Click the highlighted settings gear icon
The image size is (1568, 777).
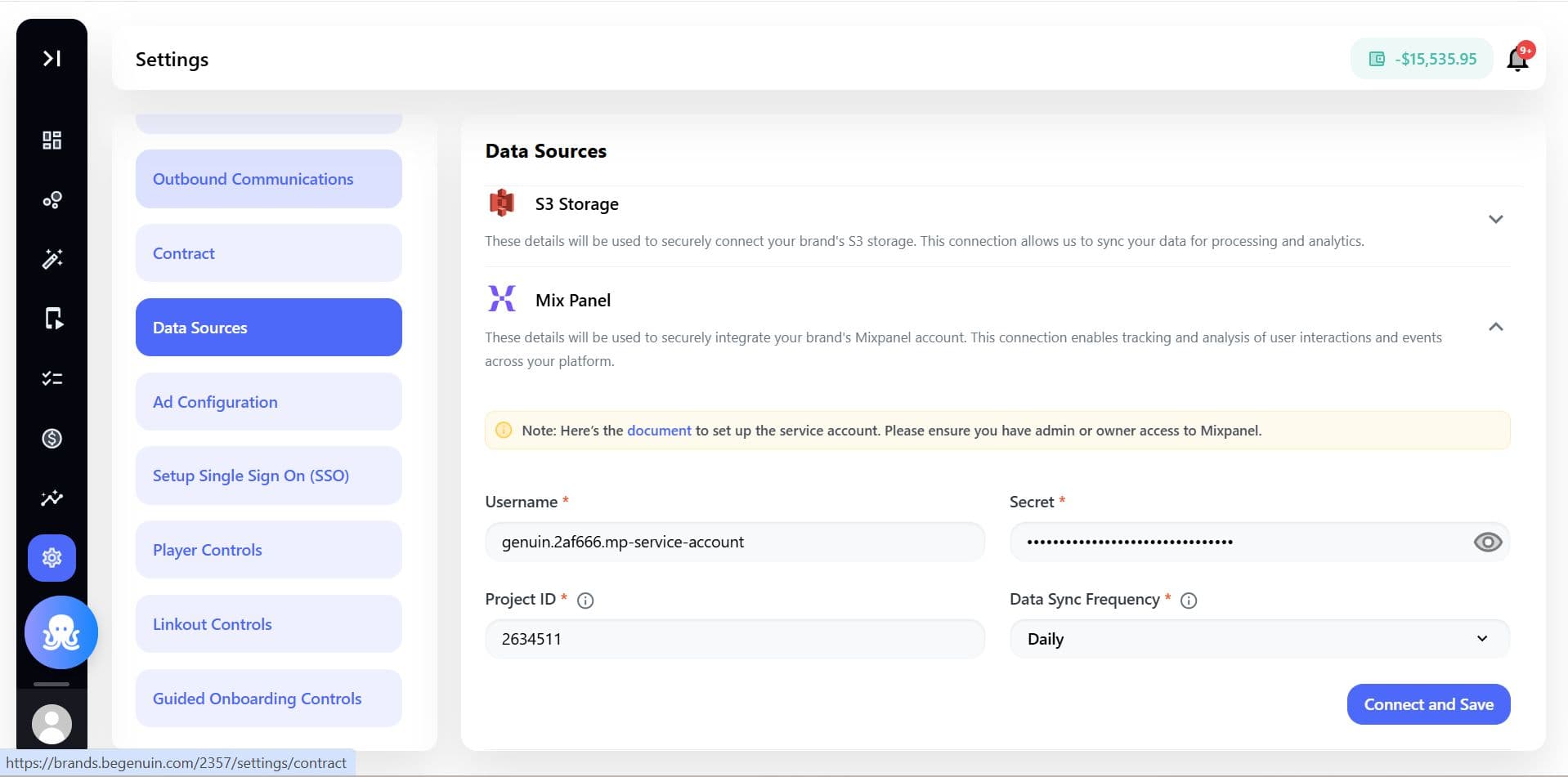point(52,558)
